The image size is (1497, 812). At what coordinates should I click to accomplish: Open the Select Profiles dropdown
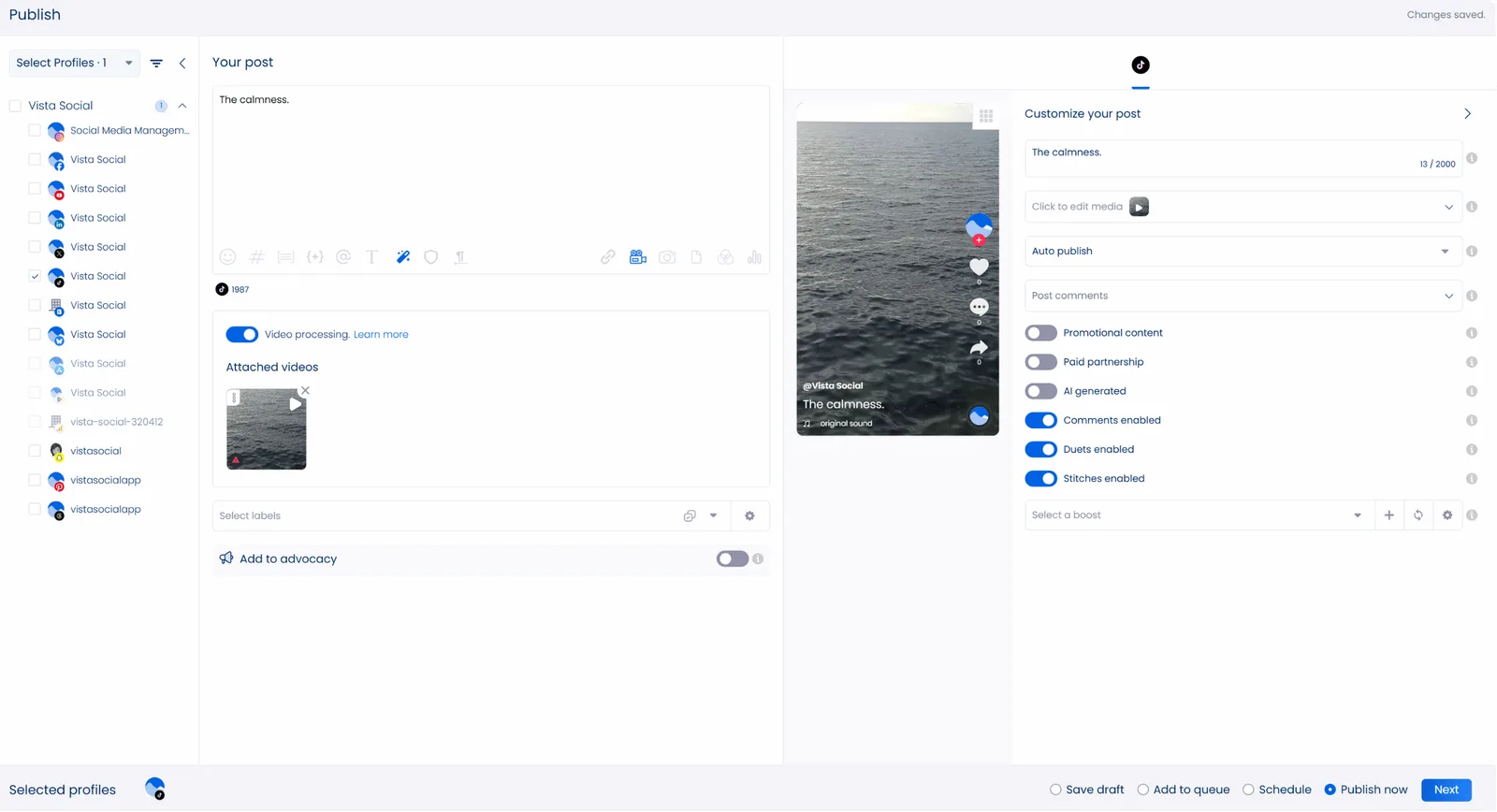(74, 63)
